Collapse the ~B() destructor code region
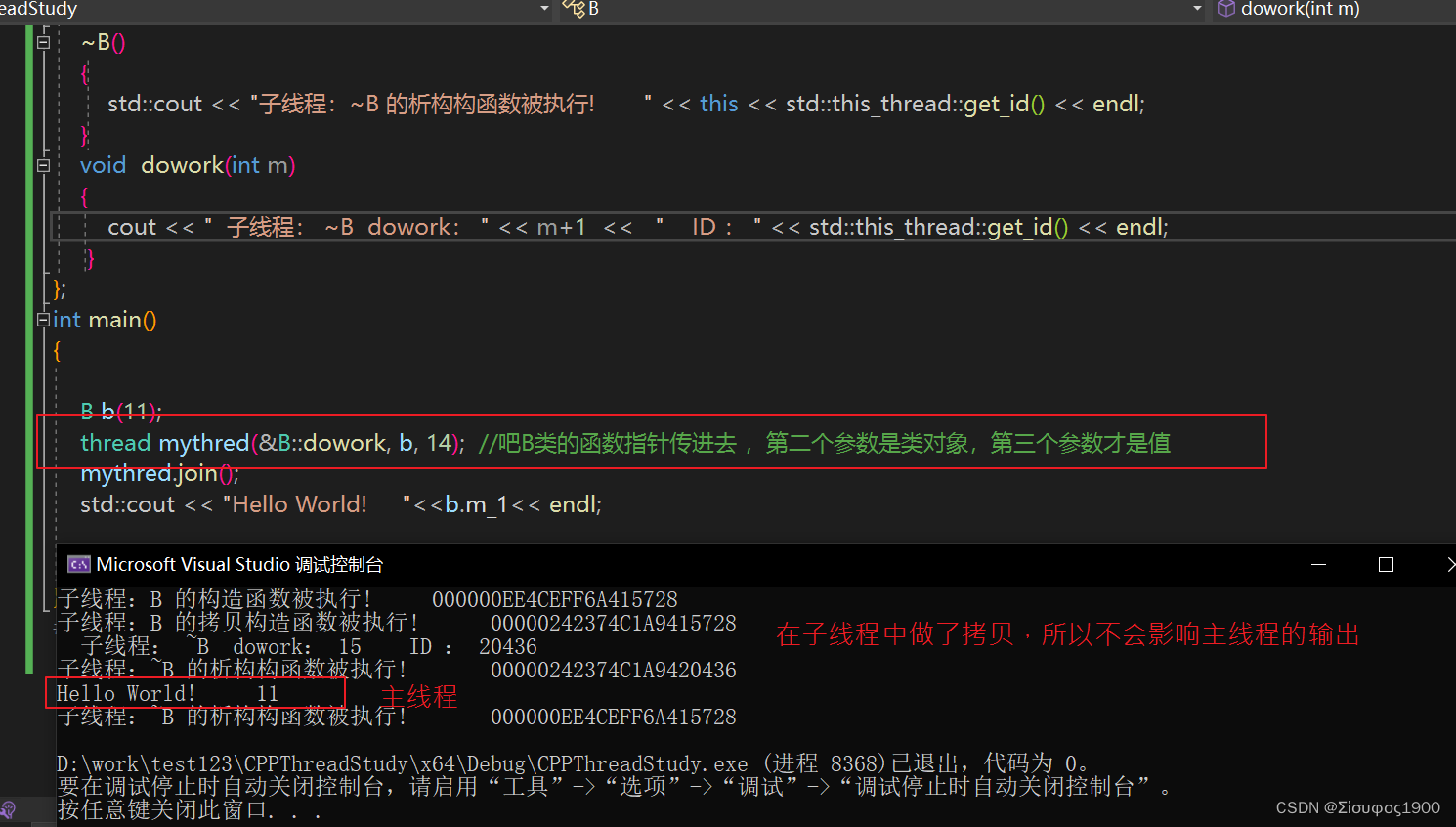The height and width of the screenshot is (827, 1456). [x=43, y=42]
